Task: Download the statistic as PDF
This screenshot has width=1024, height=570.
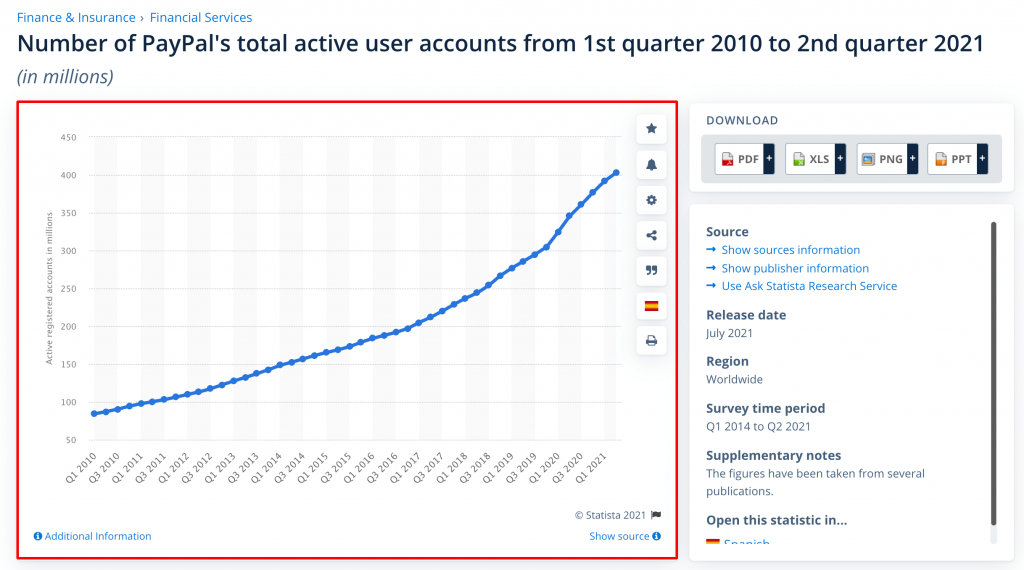Action: pos(739,159)
